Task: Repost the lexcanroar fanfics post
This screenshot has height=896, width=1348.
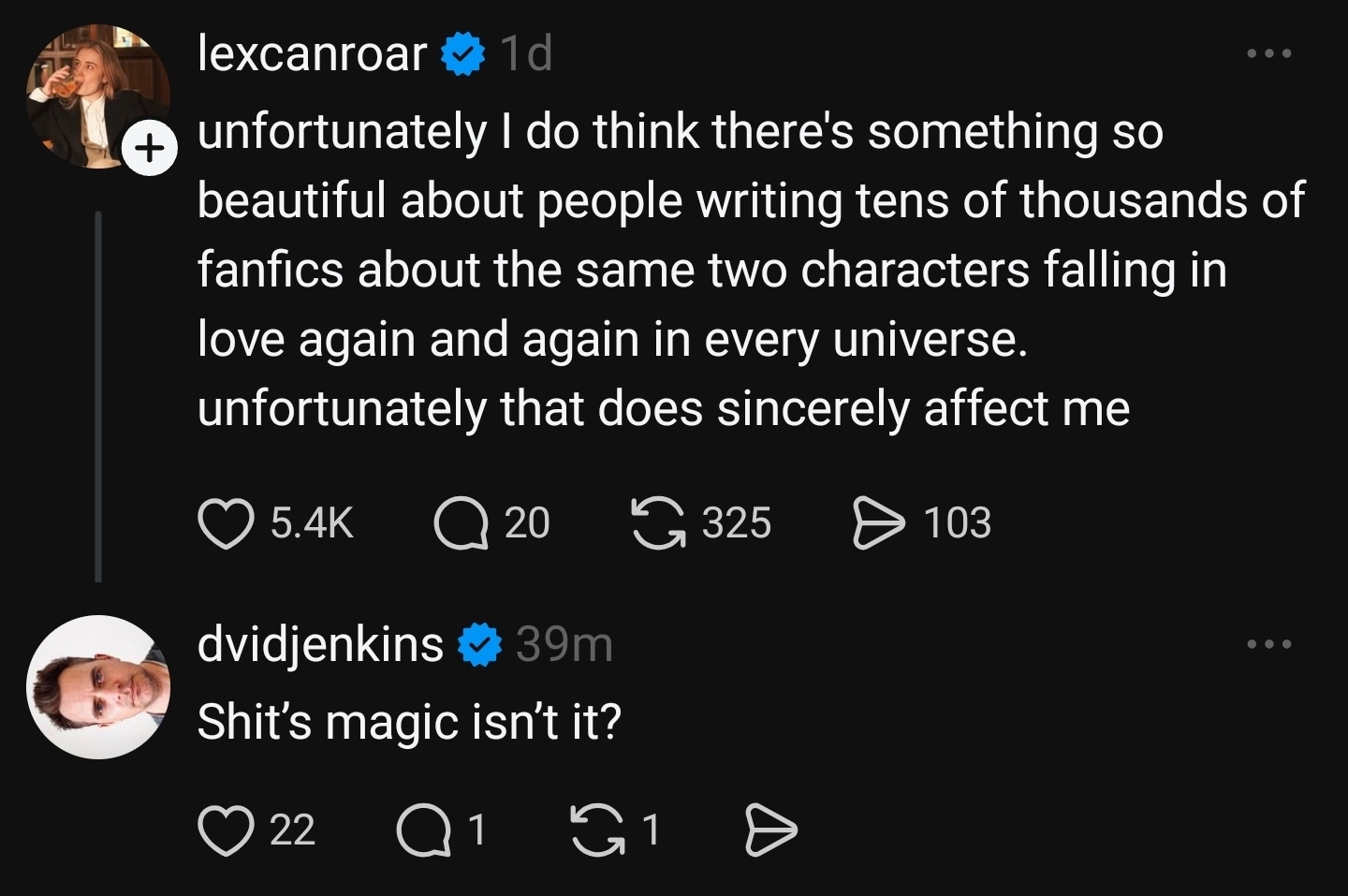Action: 657,522
